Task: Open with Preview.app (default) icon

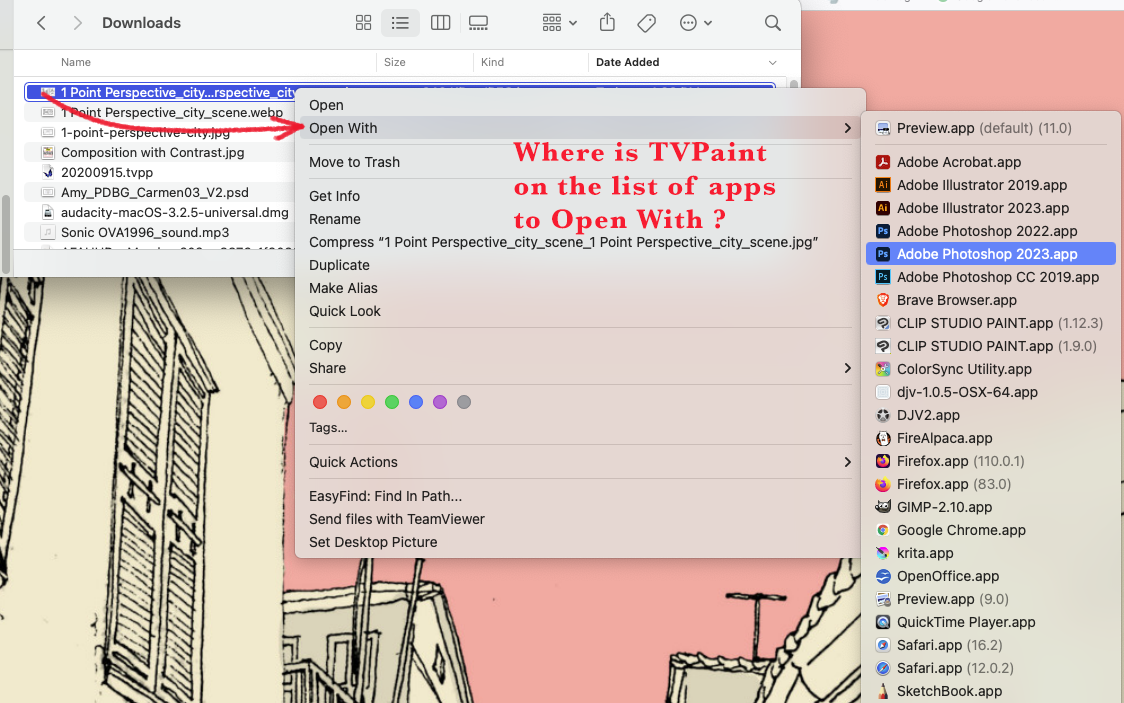Action: pos(883,128)
